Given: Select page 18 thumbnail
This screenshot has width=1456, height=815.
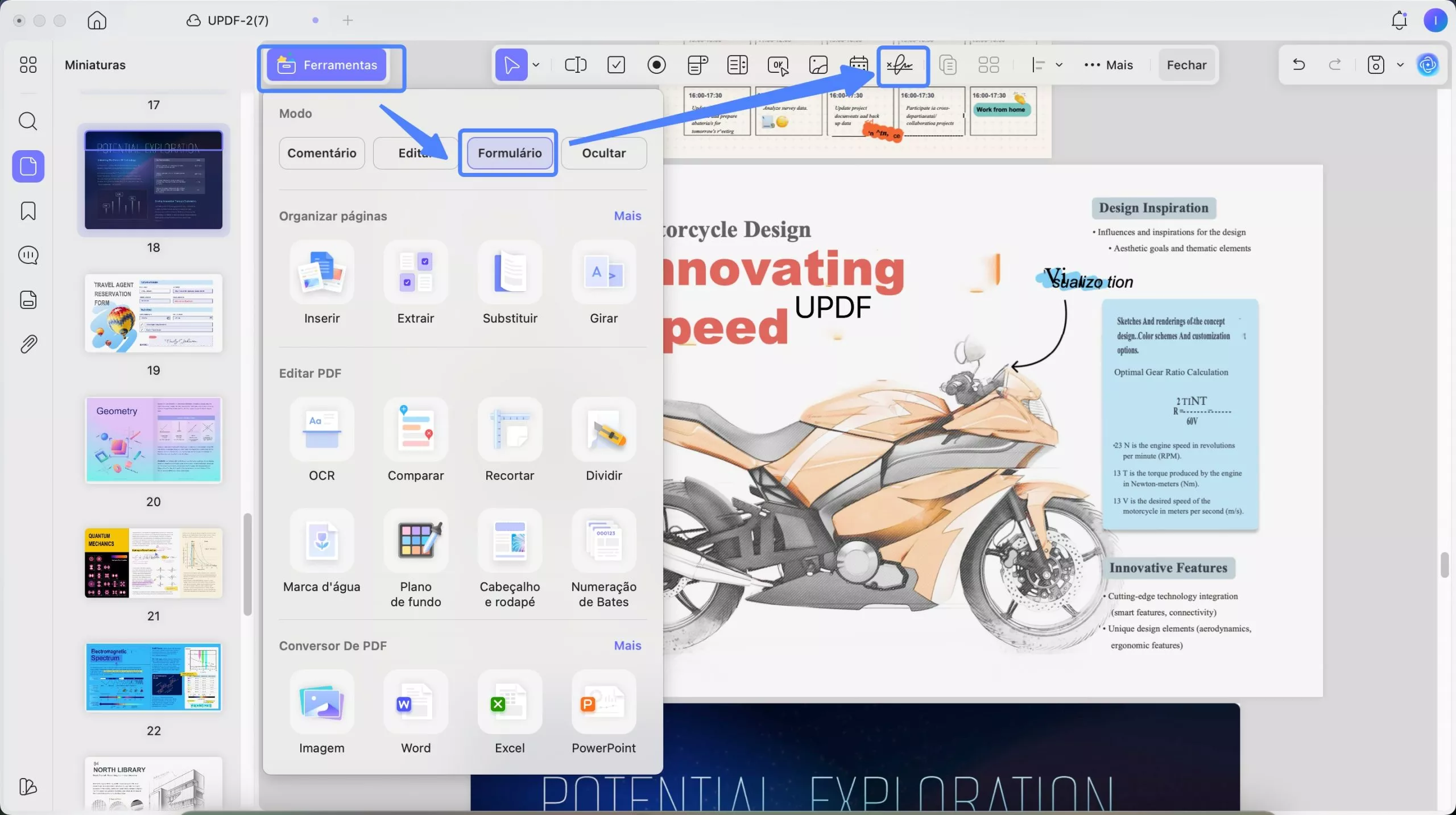Looking at the screenshot, I should pyautogui.click(x=154, y=180).
